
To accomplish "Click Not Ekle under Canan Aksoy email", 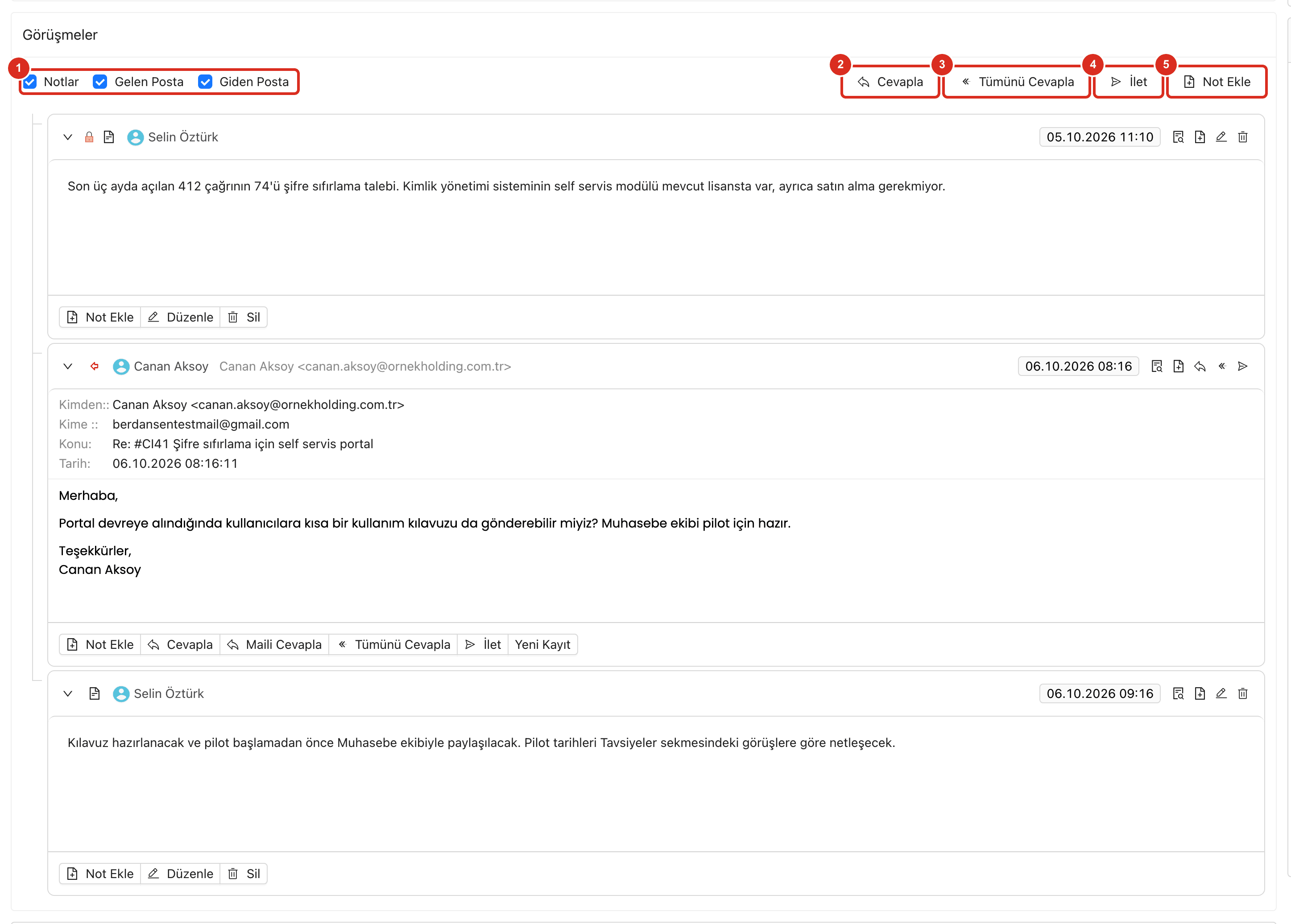I will pyautogui.click(x=100, y=645).
